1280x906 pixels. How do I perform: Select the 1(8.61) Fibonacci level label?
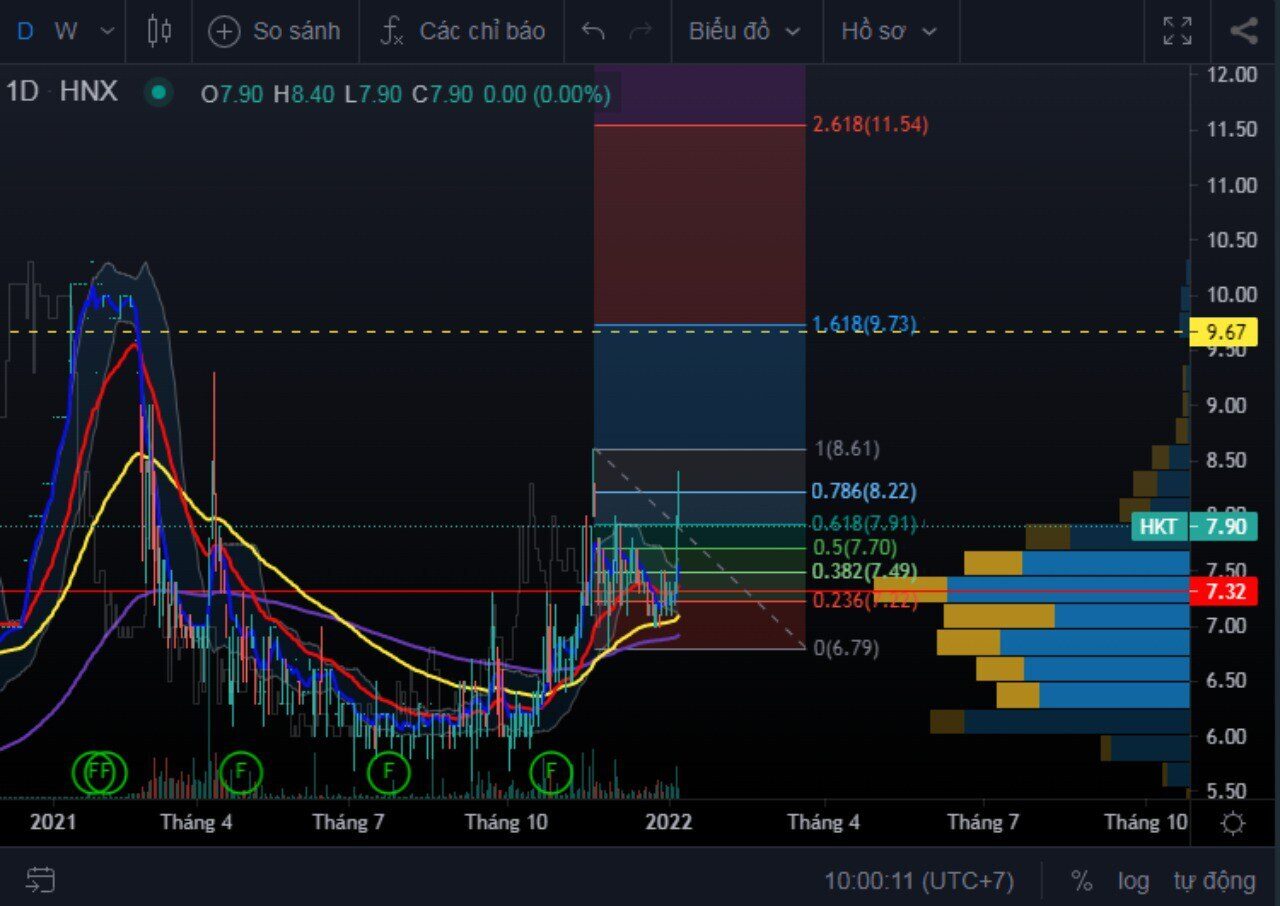847,449
